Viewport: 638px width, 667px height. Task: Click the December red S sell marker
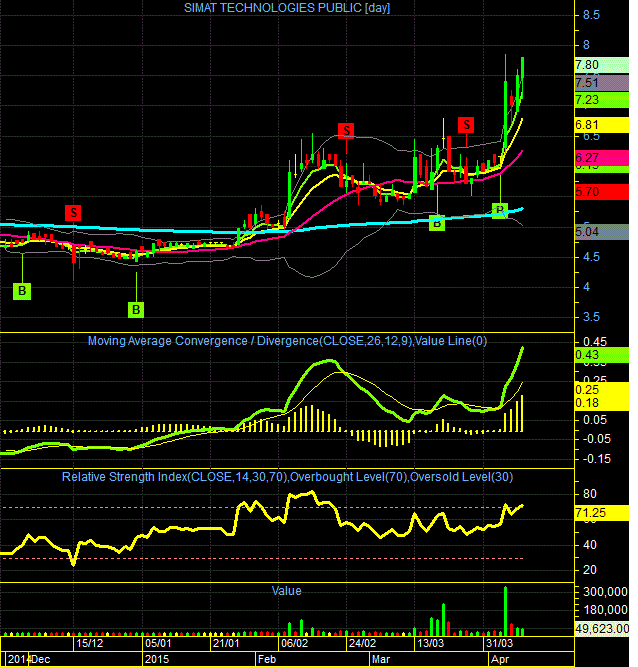[x=73, y=213]
